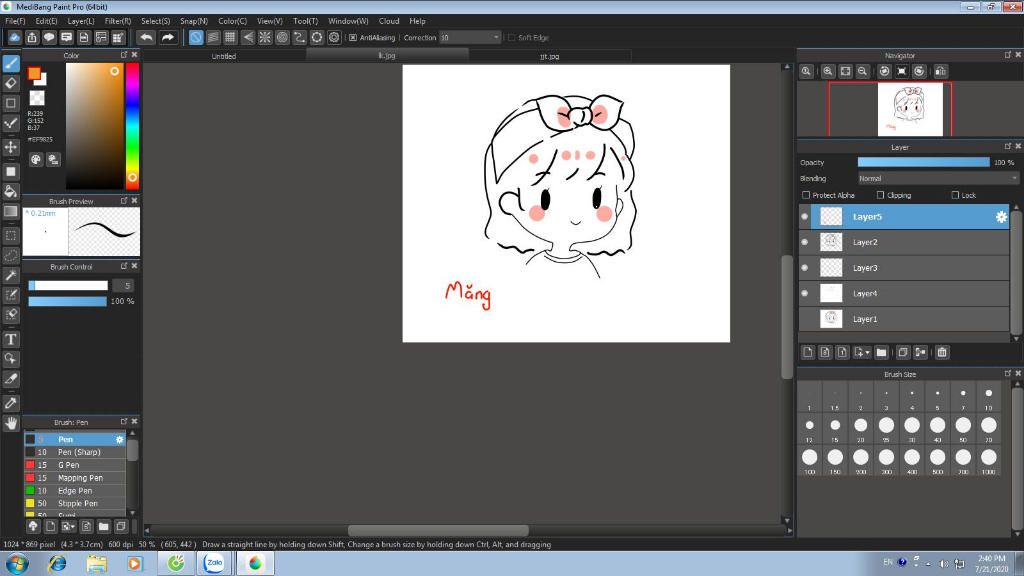This screenshot has height=576, width=1024.
Task: Add a new layer folder
Action: tap(882, 353)
